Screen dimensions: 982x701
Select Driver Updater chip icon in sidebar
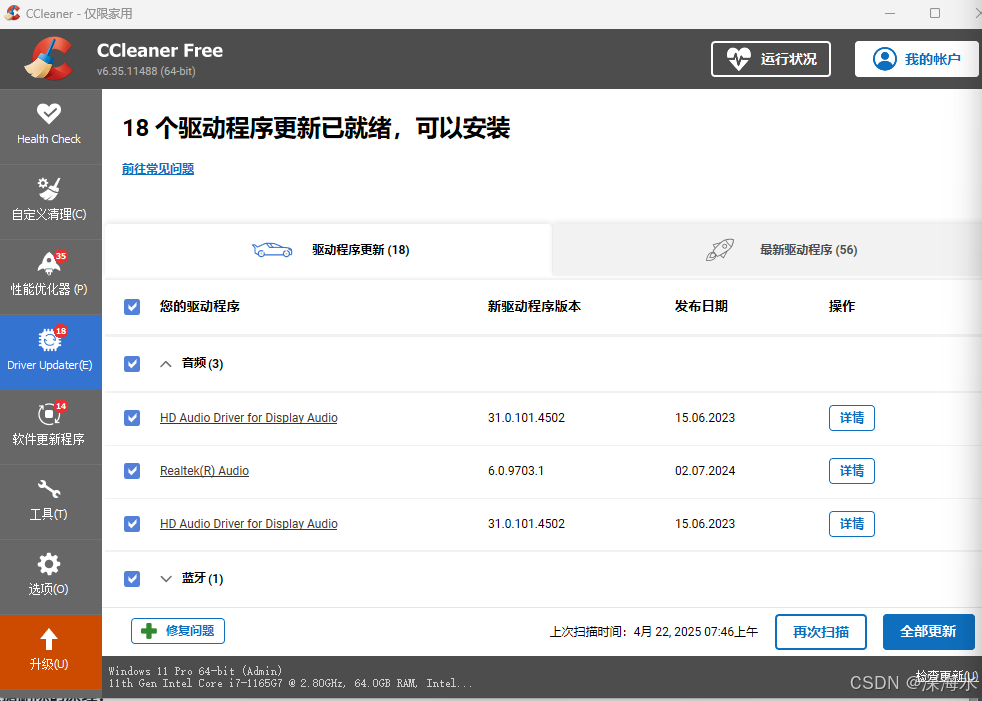tap(49, 340)
